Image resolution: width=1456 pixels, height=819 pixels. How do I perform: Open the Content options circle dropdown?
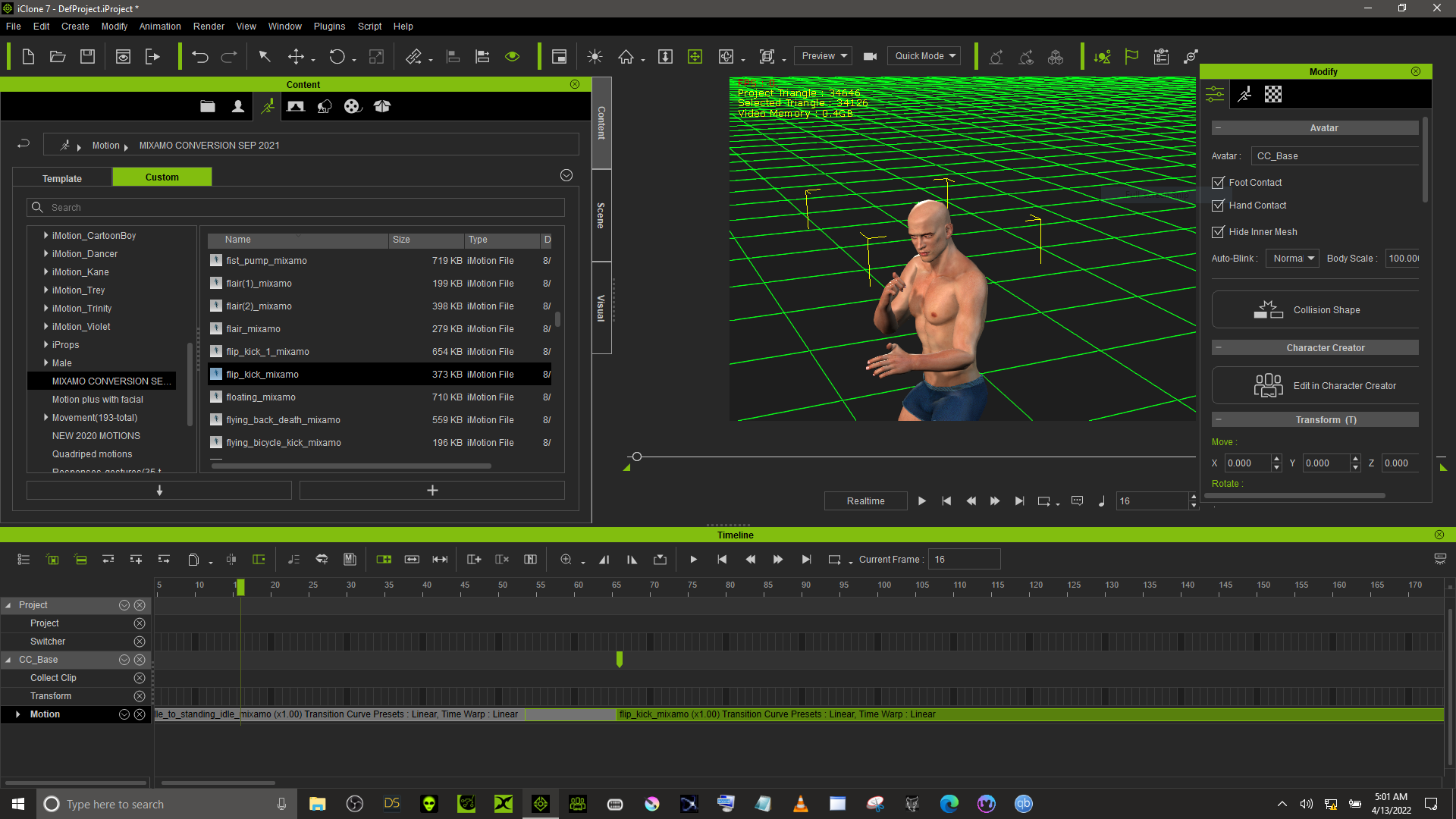(x=566, y=176)
